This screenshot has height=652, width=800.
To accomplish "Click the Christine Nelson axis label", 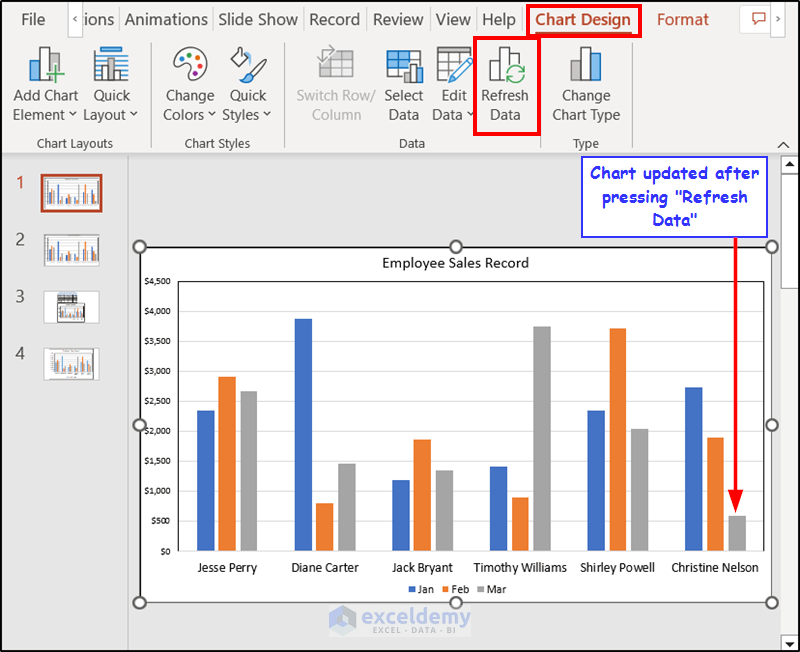I will pyautogui.click(x=715, y=568).
